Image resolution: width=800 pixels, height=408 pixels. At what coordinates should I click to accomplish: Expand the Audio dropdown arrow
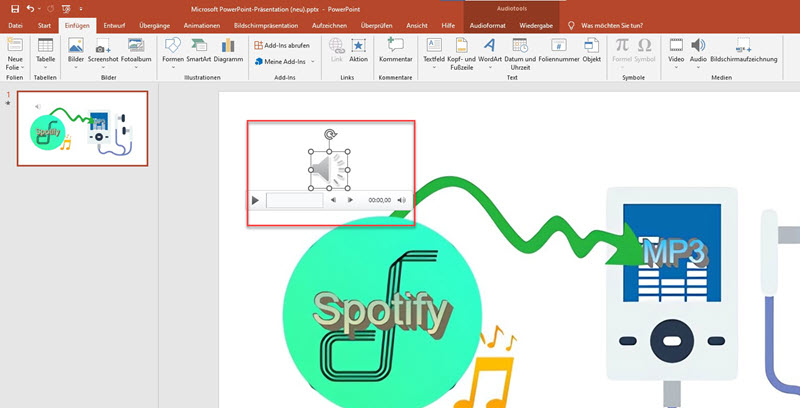(x=698, y=67)
